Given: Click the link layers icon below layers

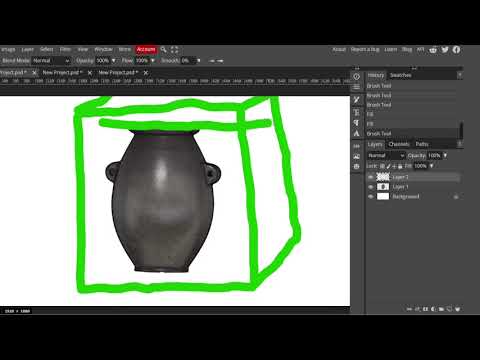Looking at the screenshot, I should coord(409,309).
